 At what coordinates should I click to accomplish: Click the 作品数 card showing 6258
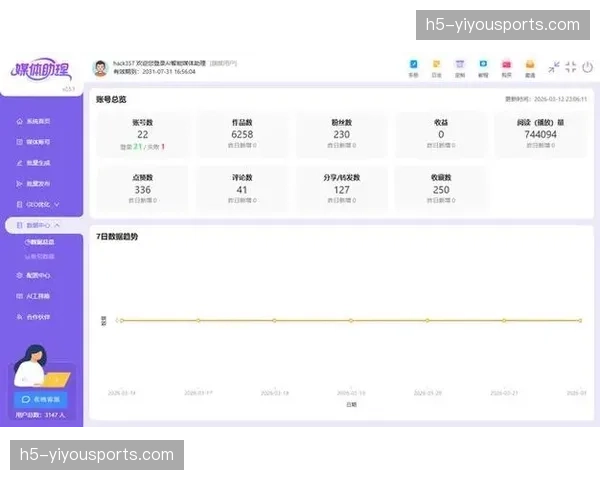(242, 134)
